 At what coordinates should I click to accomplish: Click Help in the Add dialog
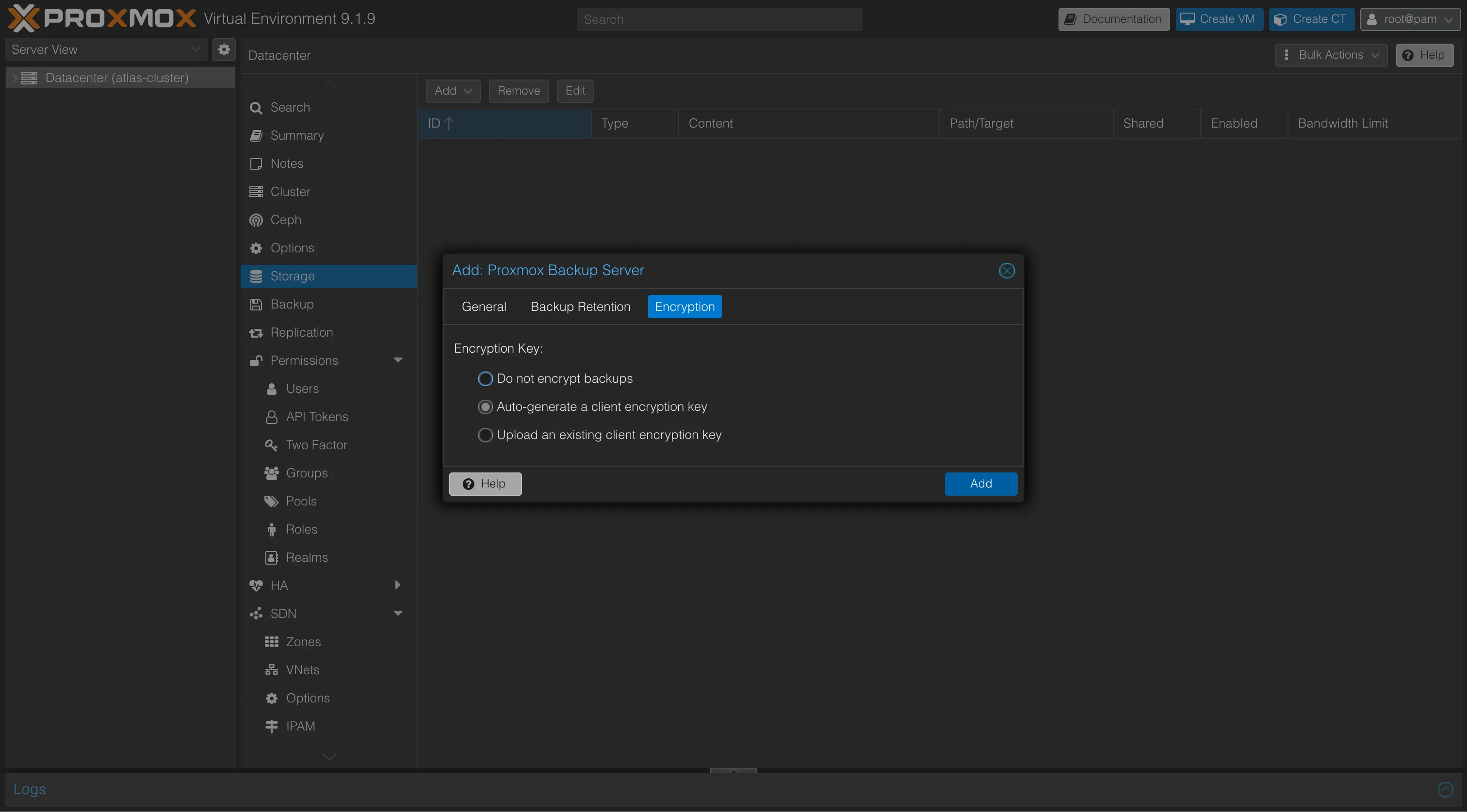click(485, 484)
